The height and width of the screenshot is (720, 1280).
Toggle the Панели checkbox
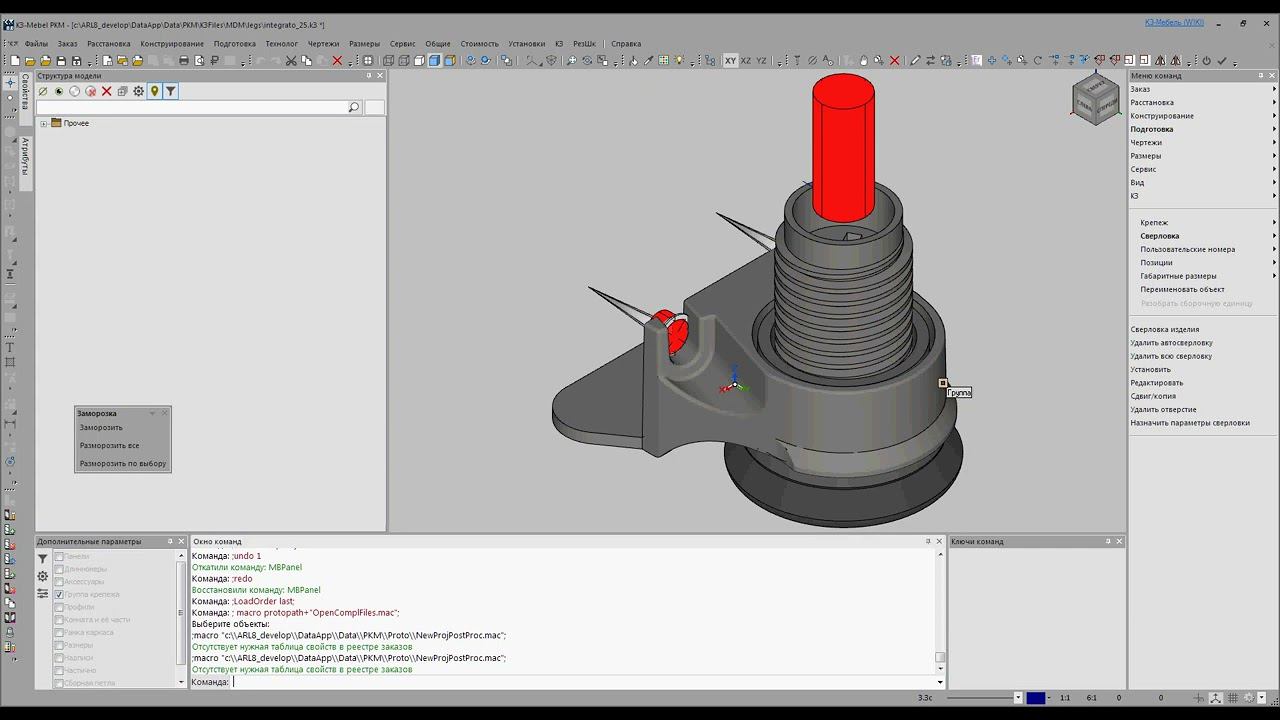tap(59, 557)
